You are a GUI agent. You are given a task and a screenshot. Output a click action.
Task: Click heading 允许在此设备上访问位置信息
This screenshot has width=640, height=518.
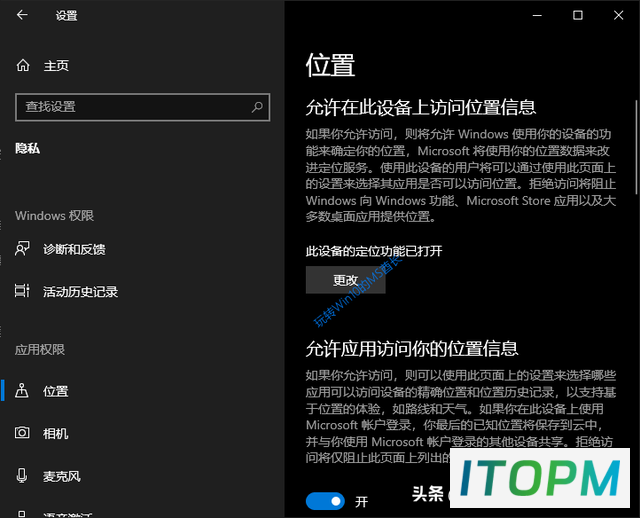pyautogui.click(x=420, y=107)
